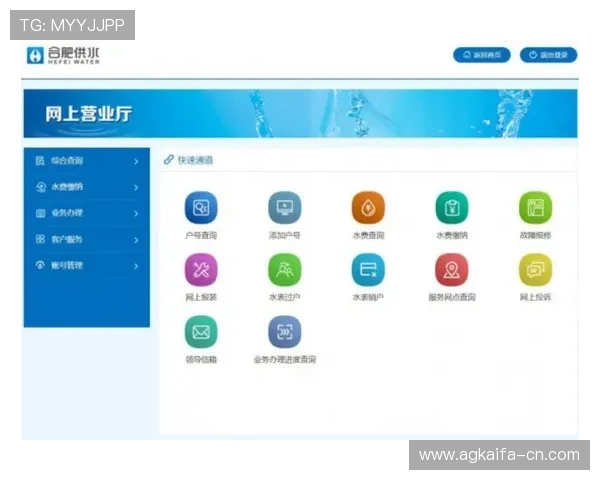Select the 综合查询 sidebar menu label
This screenshot has width=600, height=480.
click(x=67, y=161)
